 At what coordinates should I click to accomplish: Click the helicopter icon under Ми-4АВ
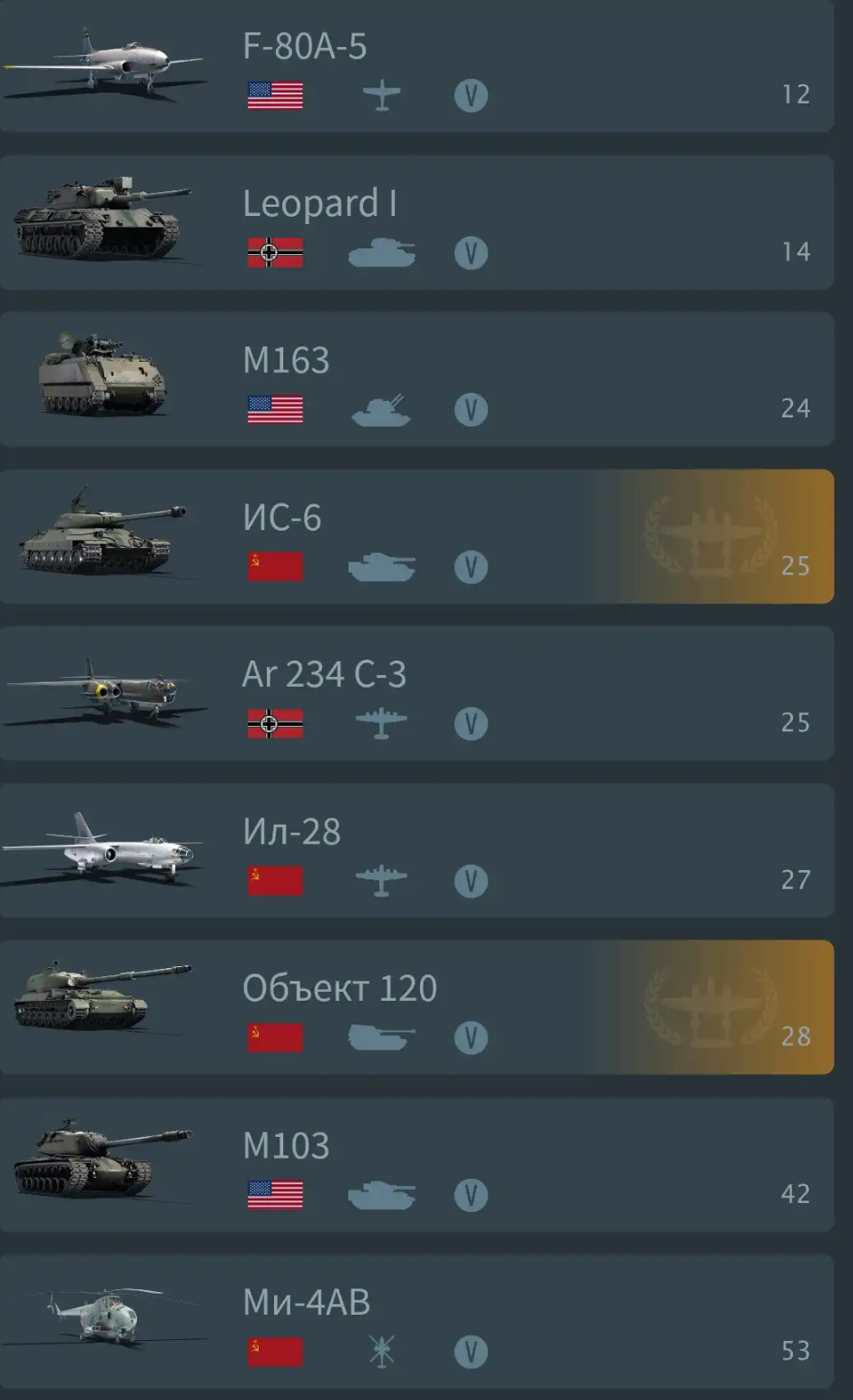[x=382, y=1352]
